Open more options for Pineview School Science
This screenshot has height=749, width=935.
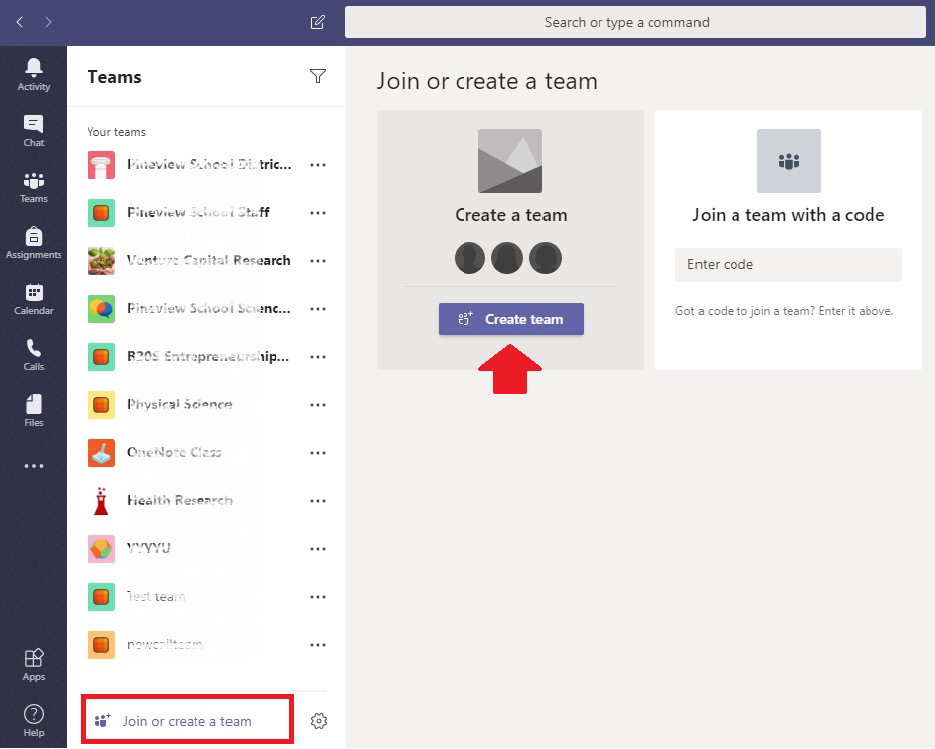pos(318,309)
